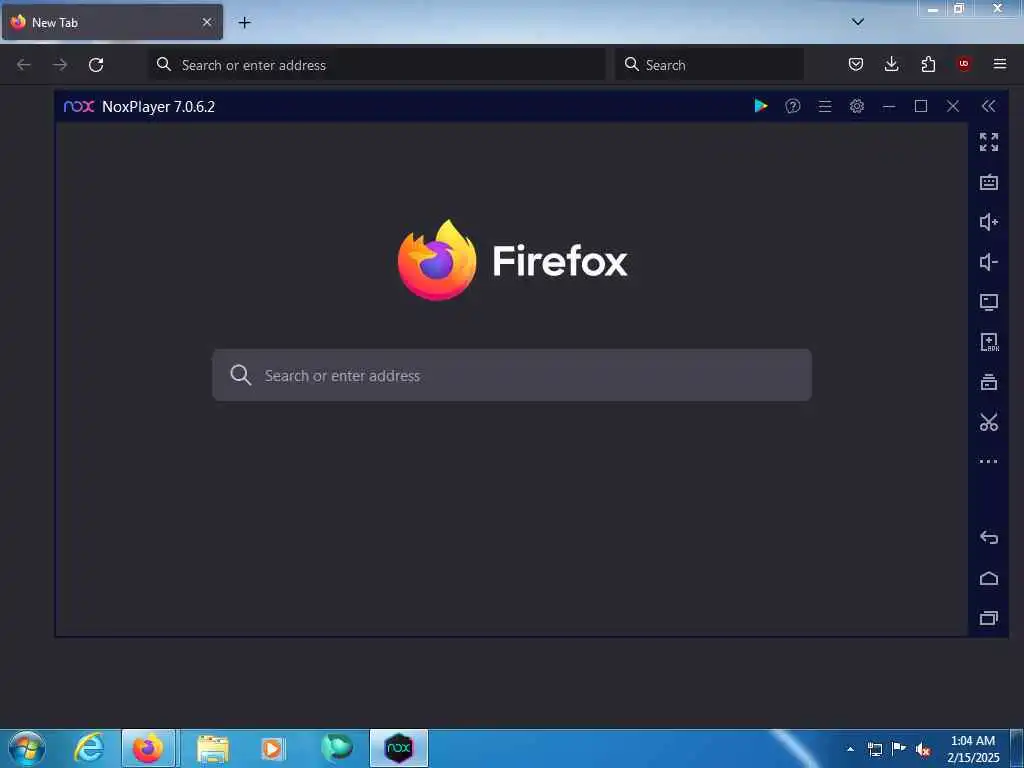
Task: Go forward in Firefox browser
Action: tap(60, 65)
